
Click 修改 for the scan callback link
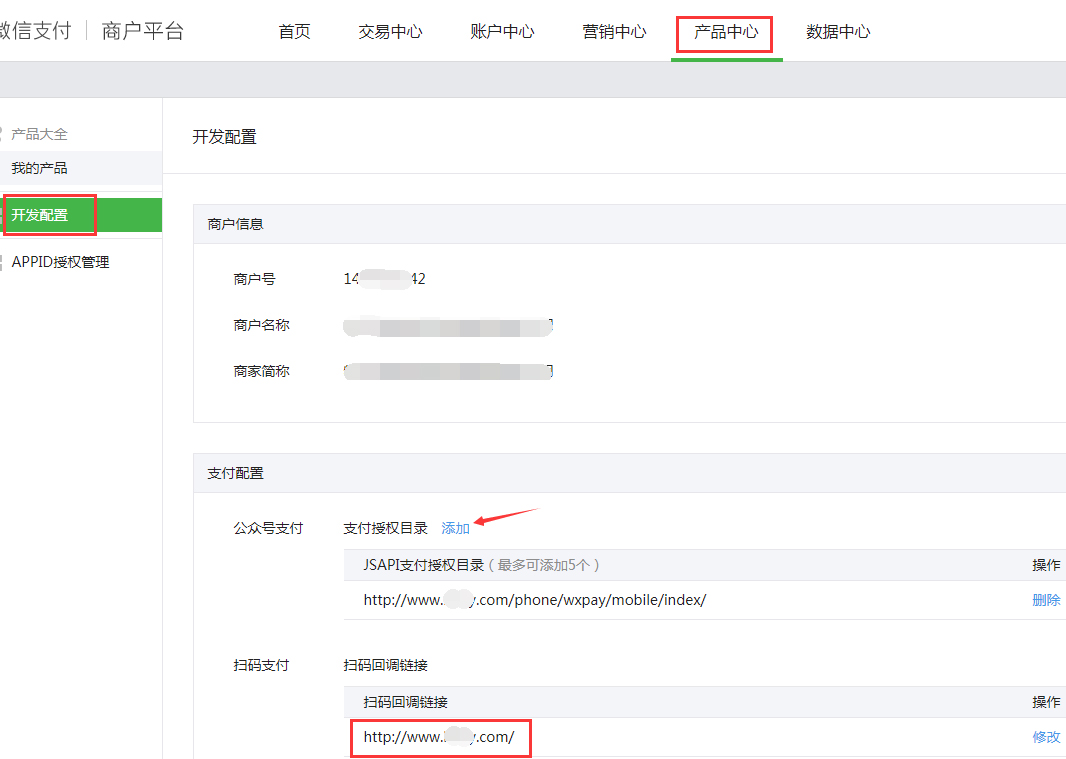click(1046, 737)
